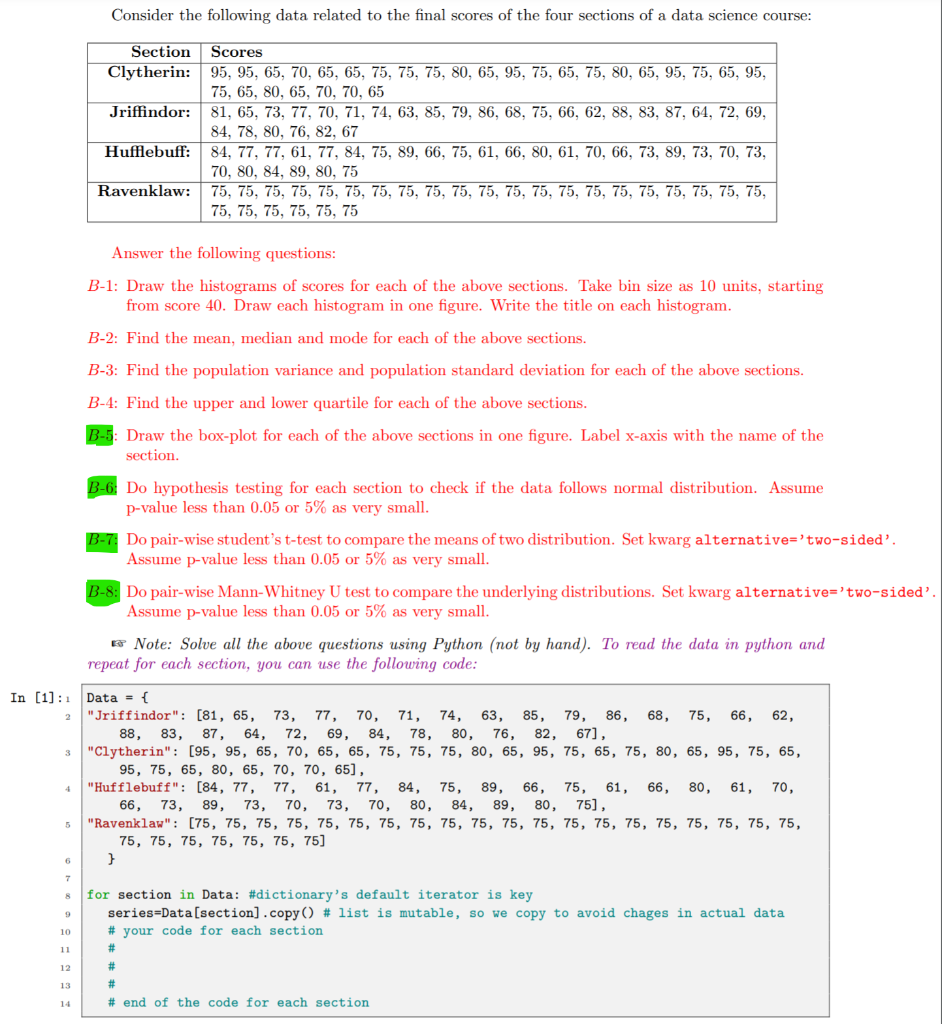This screenshot has height=1024, width=942.
Task: Click the "Ravenklaw" key in code
Action: 129,824
